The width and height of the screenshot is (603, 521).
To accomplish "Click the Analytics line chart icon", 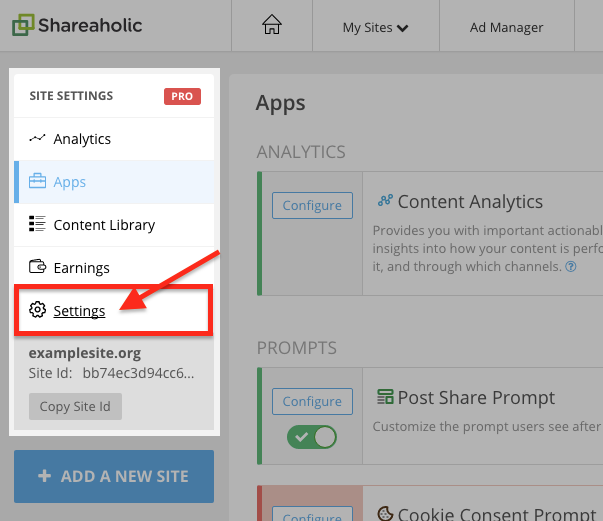I will click(37, 138).
